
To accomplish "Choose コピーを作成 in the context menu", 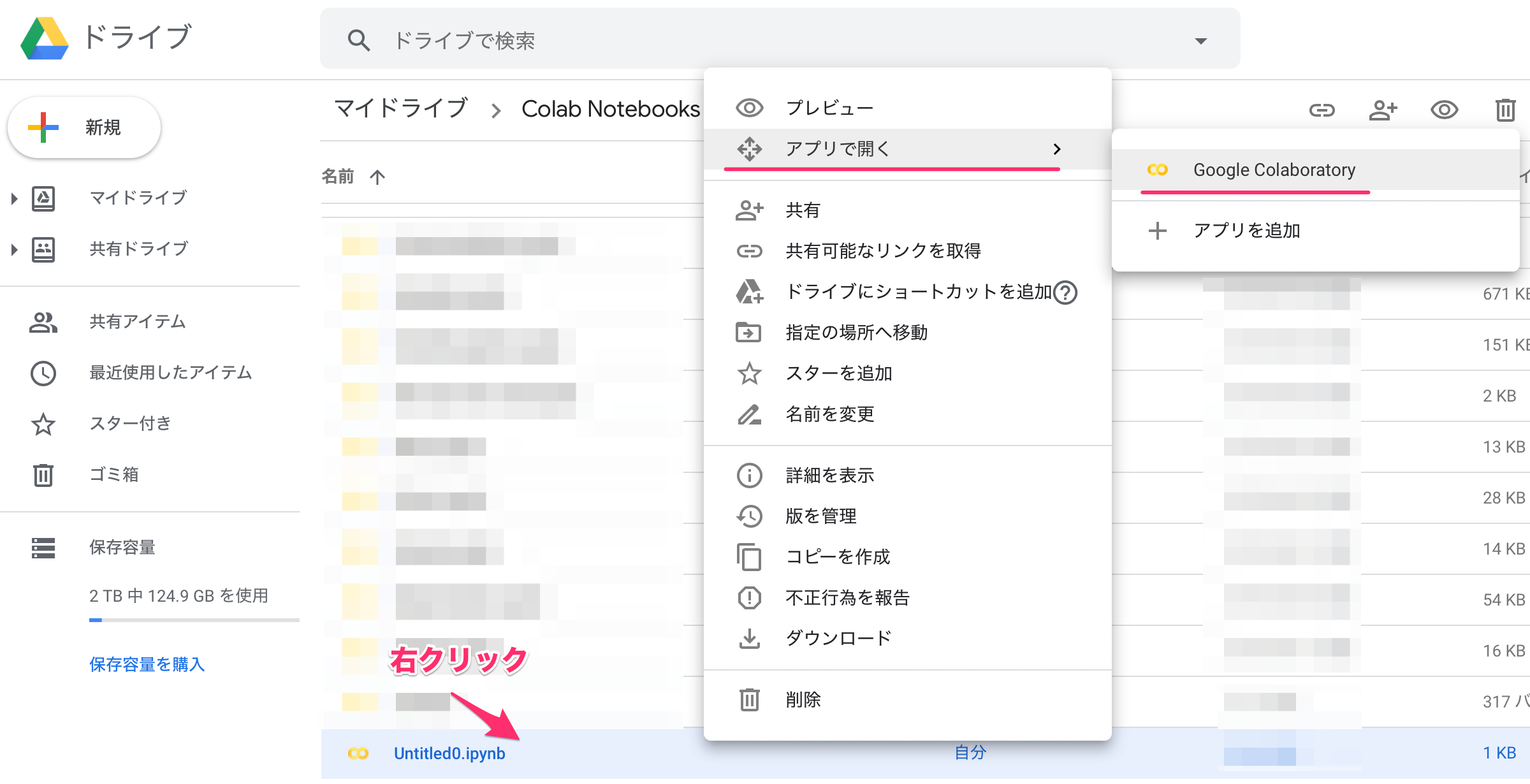I will coord(838,556).
